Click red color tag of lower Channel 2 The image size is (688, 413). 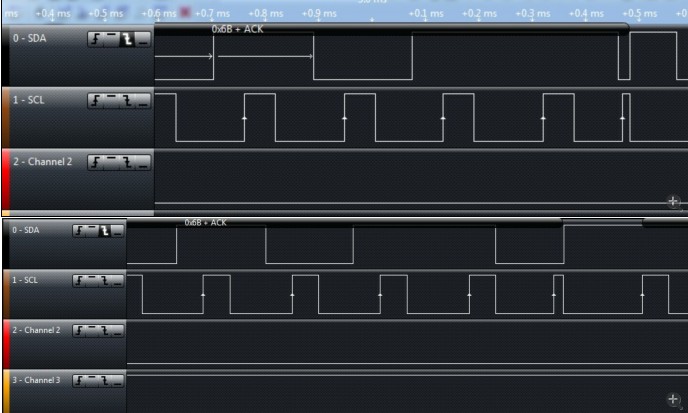(x=6, y=344)
